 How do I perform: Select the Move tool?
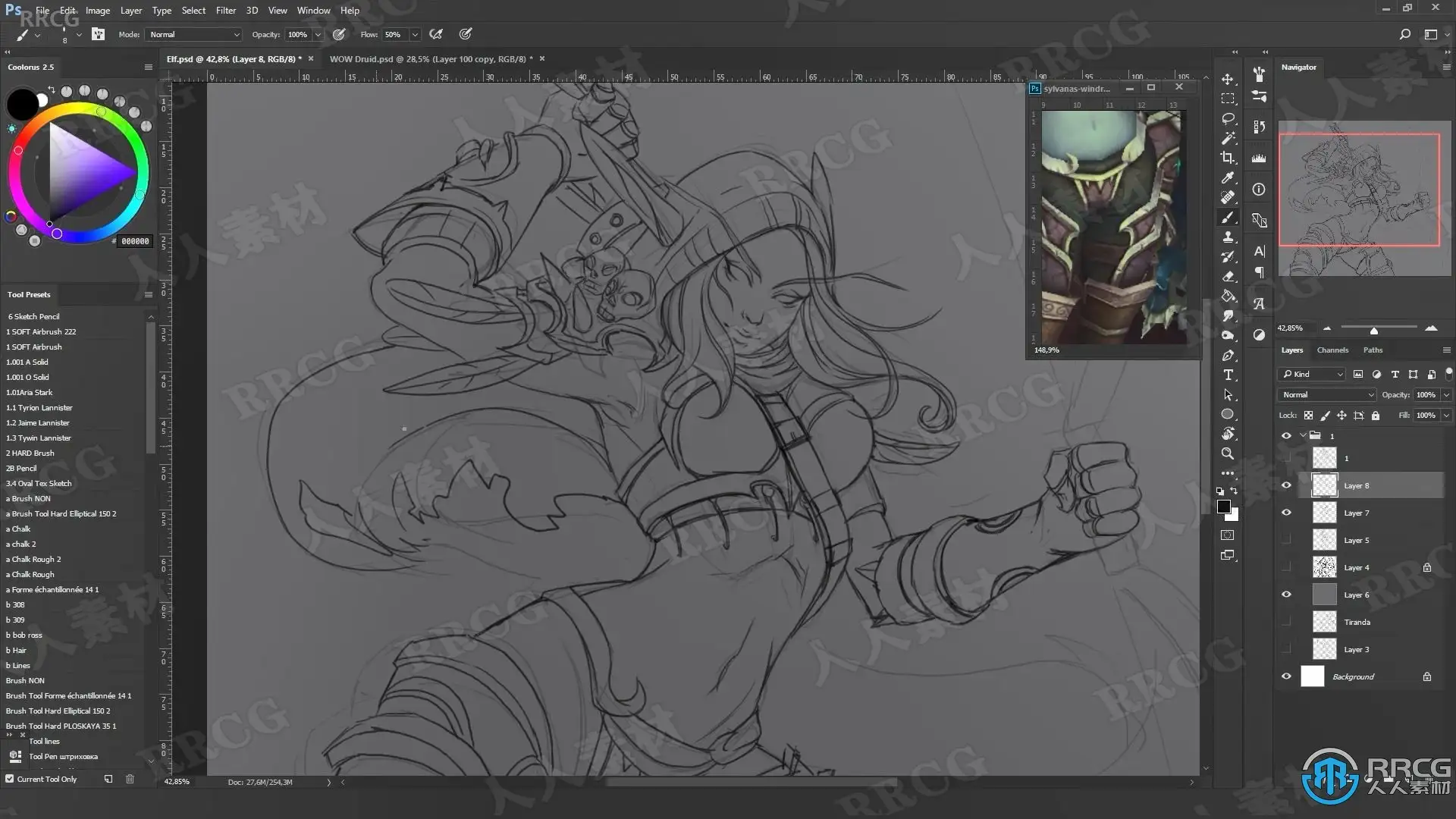click(x=1228, y=79)
